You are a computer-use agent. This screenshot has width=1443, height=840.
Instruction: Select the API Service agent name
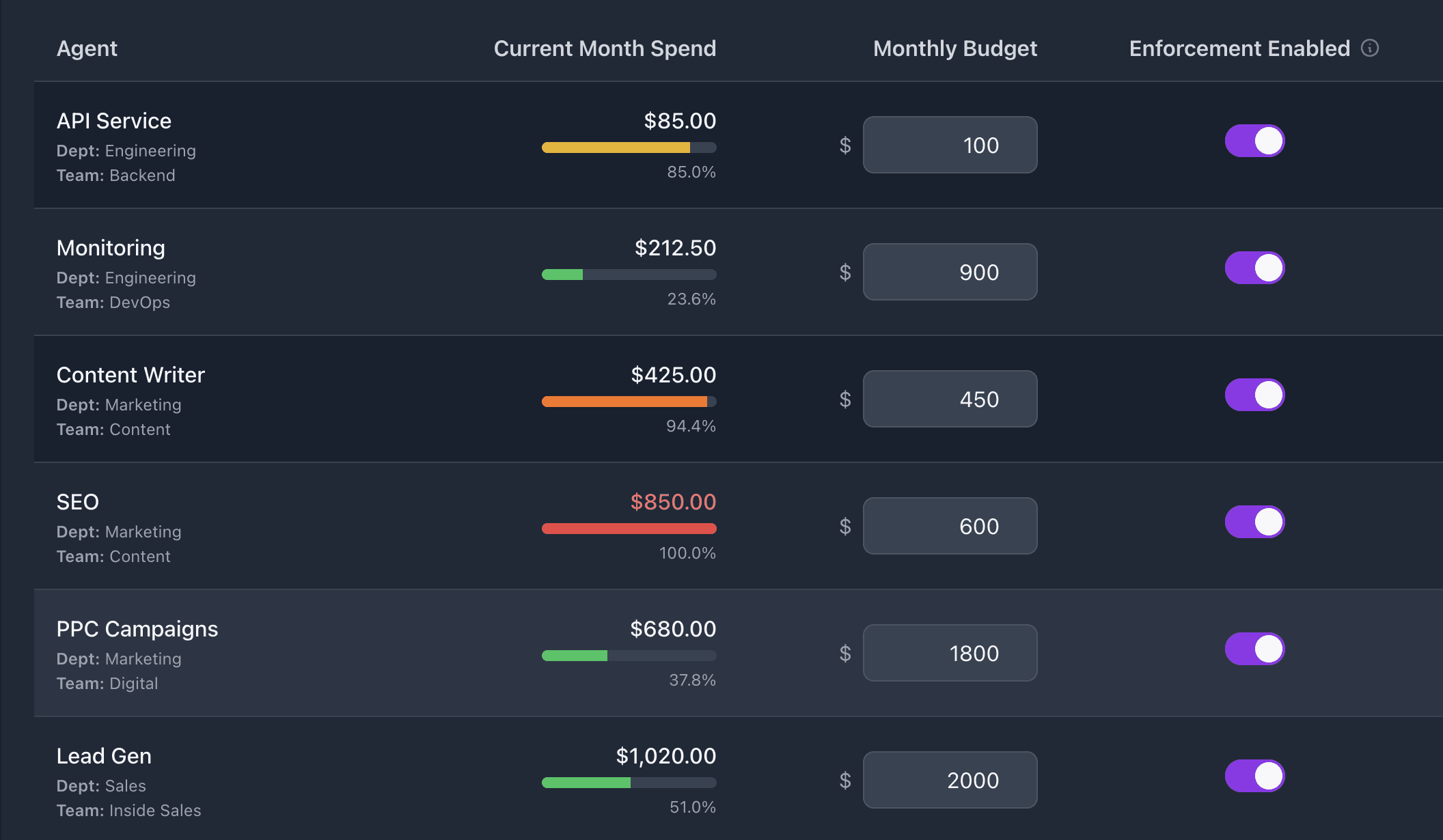tap(114, 121)
